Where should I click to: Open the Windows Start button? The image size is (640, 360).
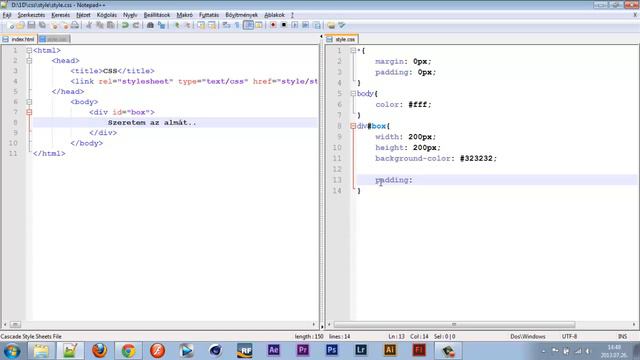tap(12, 351)
